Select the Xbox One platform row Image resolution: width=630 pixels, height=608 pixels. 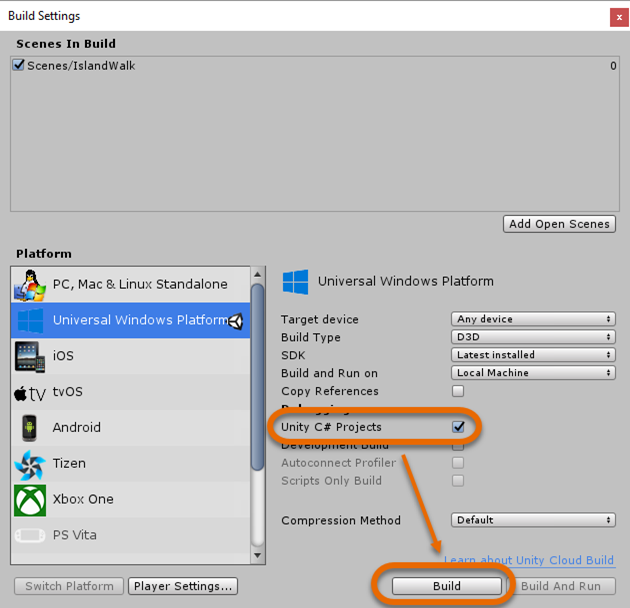pos(131,499)
